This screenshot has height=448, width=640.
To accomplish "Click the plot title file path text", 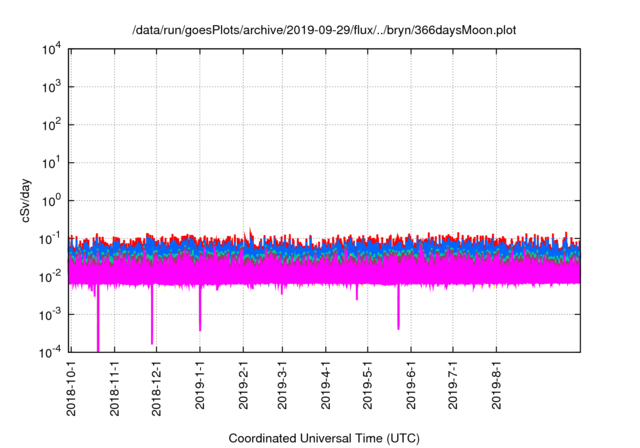I will 325,31.
